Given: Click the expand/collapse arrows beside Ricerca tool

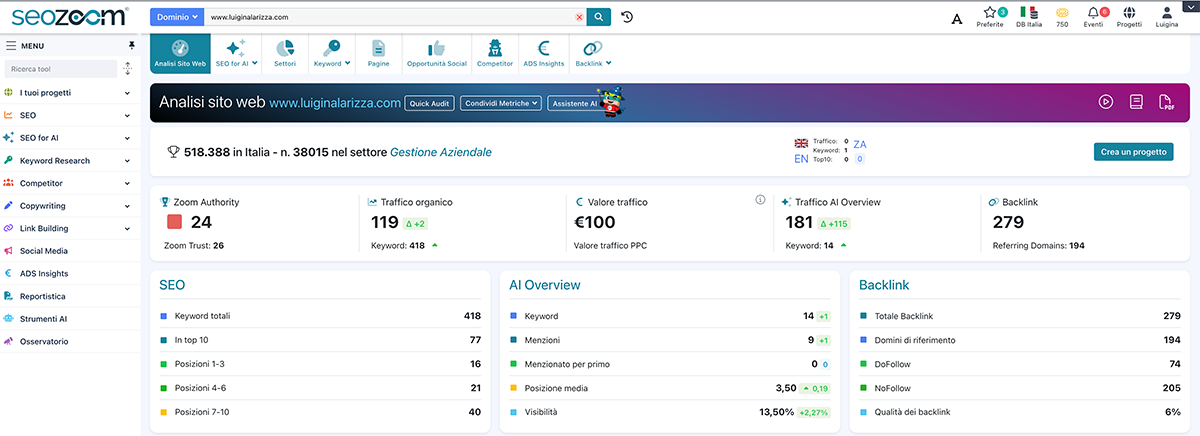Looking at the screenshot, I should click(127, 69).
